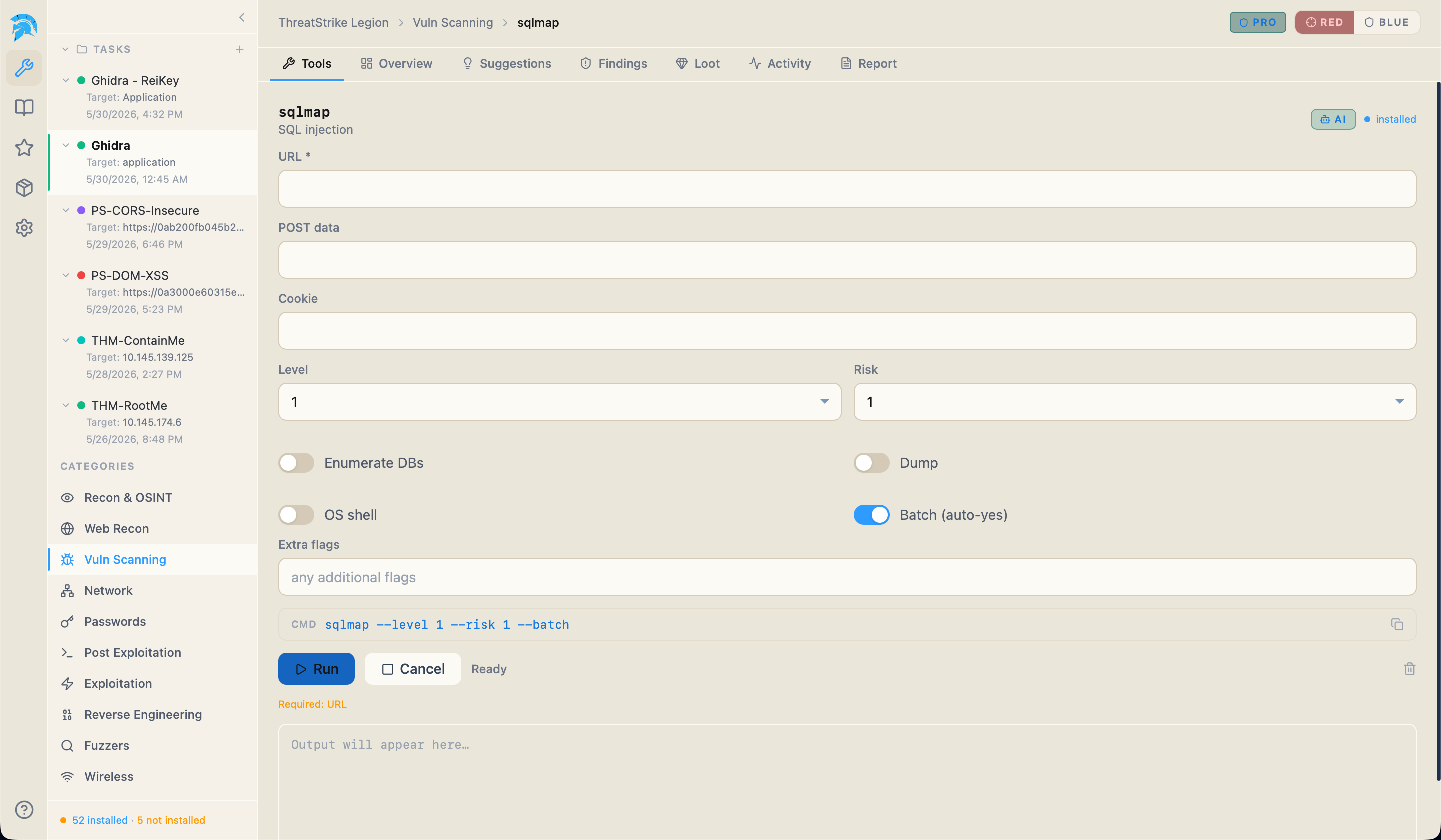Click the 5 not installed link

[x=171, y=820]
